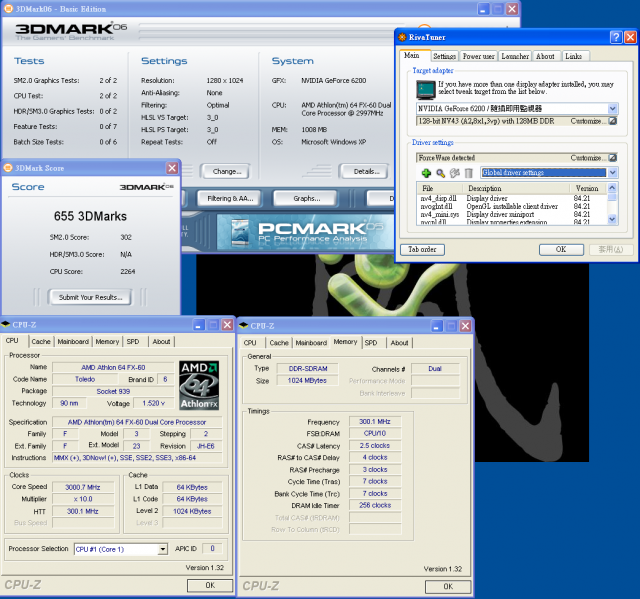
Task: Click the PCMark05 PC Performance Analysis banner
Action: coord(305,231)
